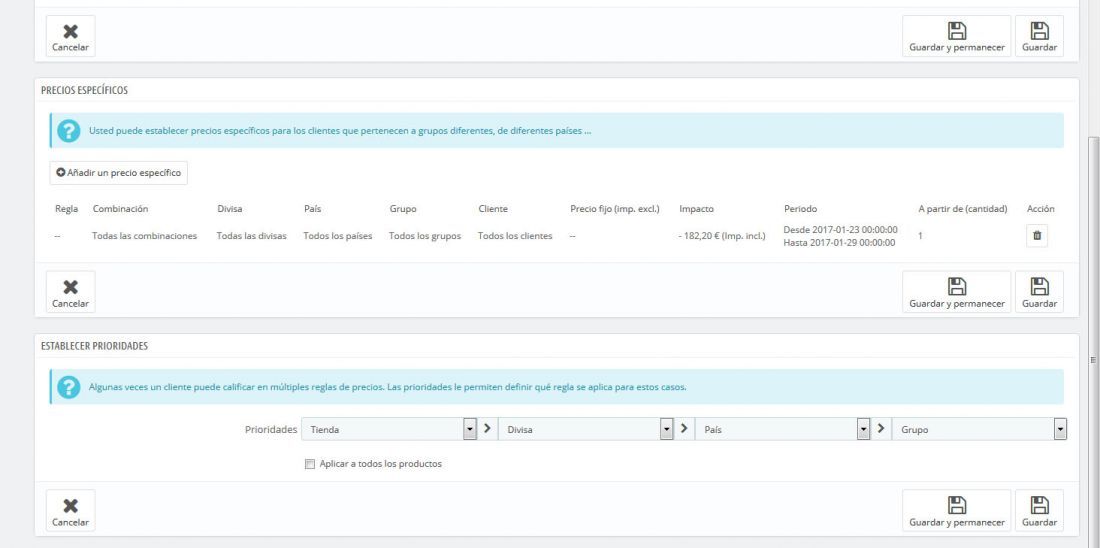
Task: Click Guardar in the Establecer Prioridades panel
Action: pyautogui.click(x=1039, y=510)
